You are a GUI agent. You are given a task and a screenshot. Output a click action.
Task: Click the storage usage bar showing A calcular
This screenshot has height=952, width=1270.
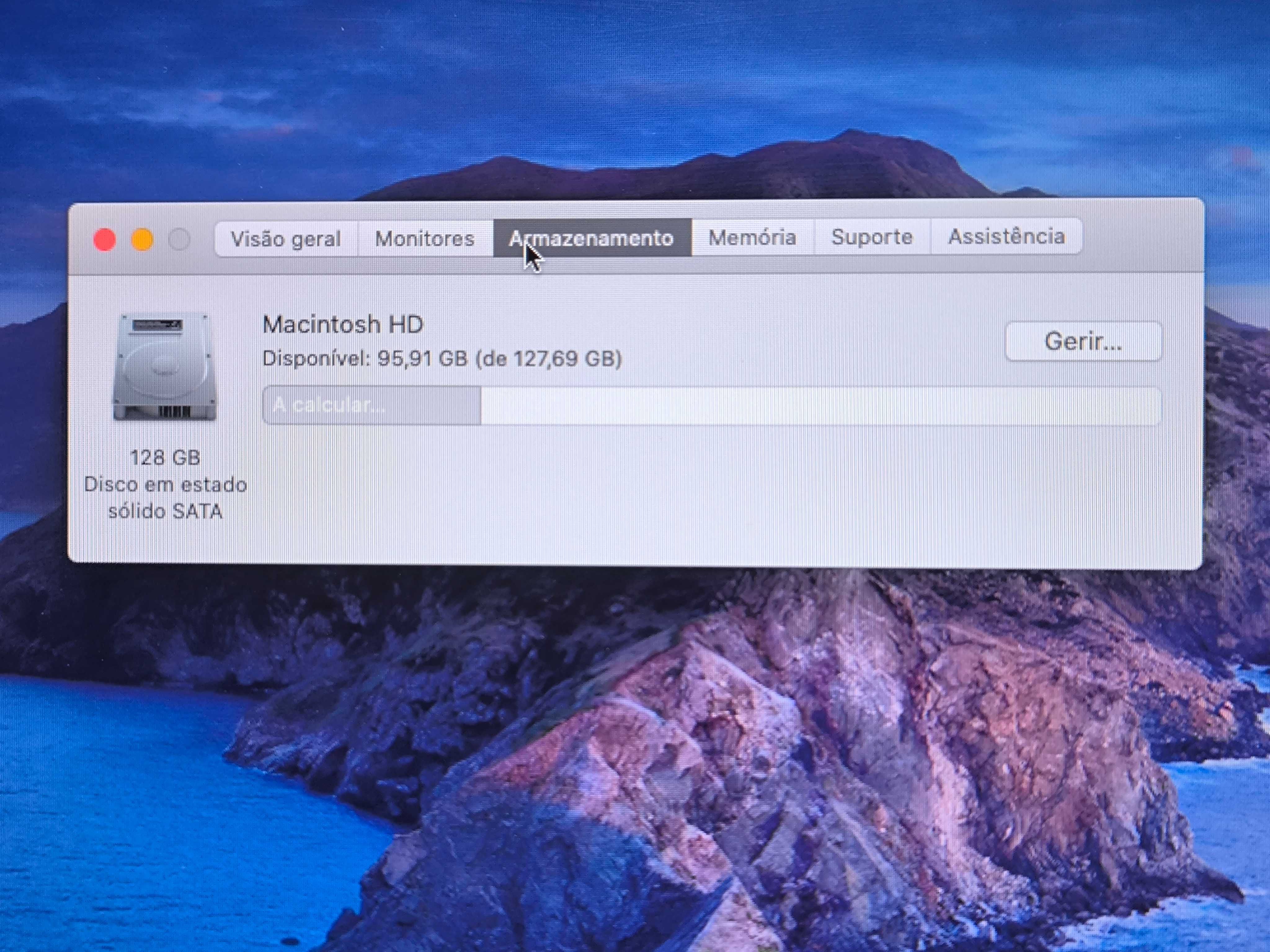point(711,406)
